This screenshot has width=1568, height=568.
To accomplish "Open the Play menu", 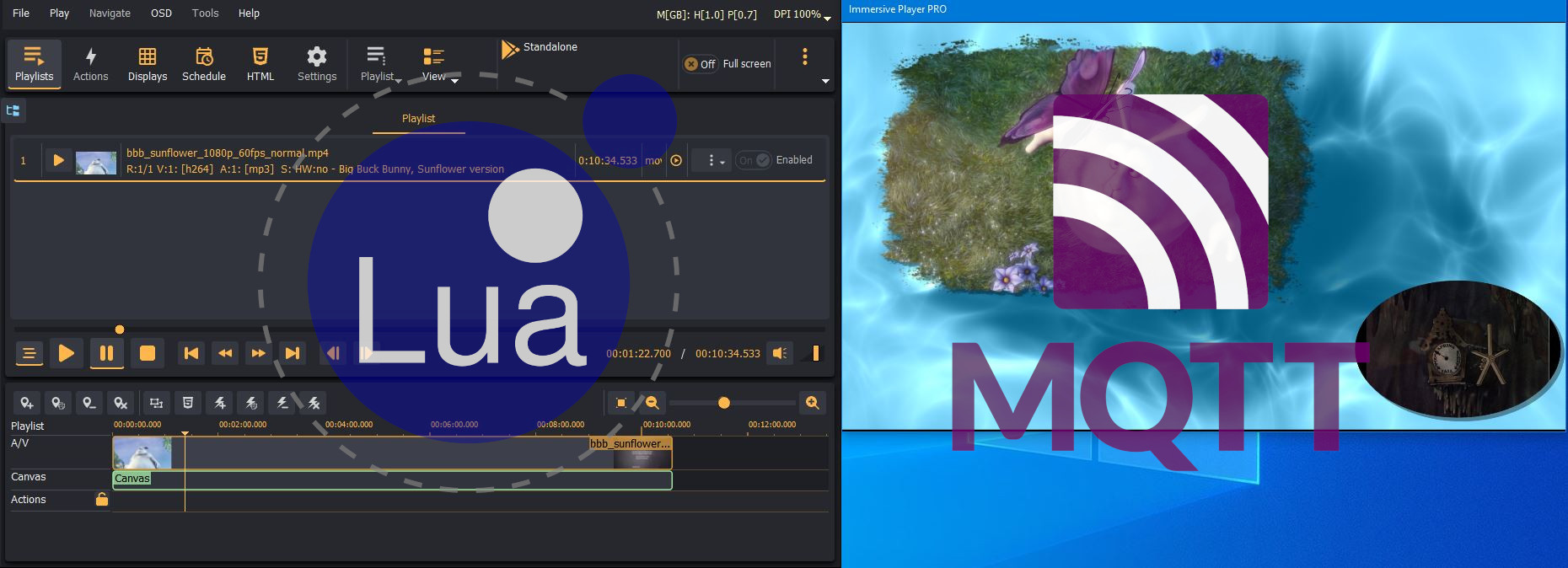I will [x=59, y=13].
